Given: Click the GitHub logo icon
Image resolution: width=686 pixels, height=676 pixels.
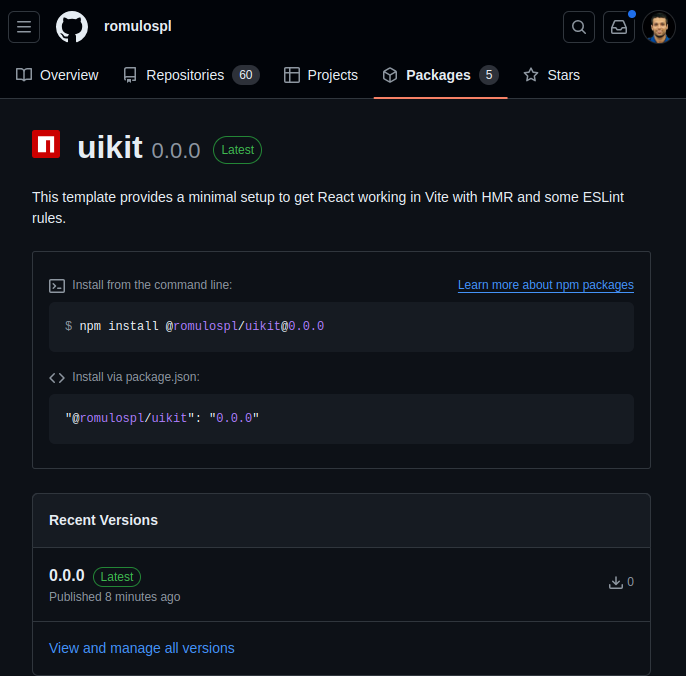Looking at the screenshot, I should click(72, 27).
